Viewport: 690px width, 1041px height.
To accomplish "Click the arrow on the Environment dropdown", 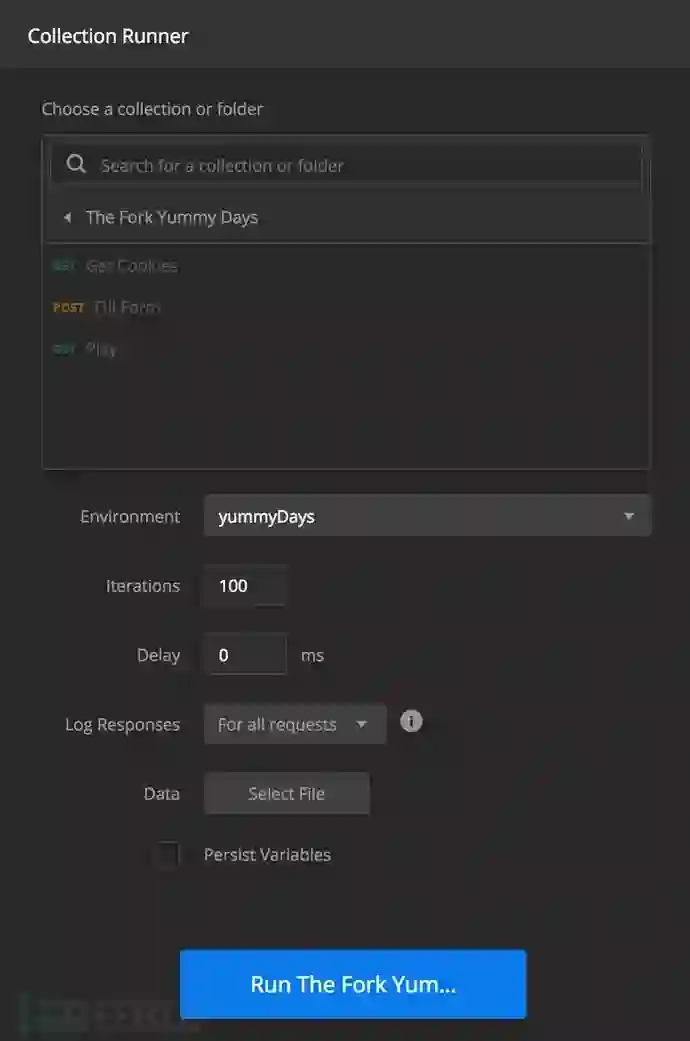I will pos(629,516).
